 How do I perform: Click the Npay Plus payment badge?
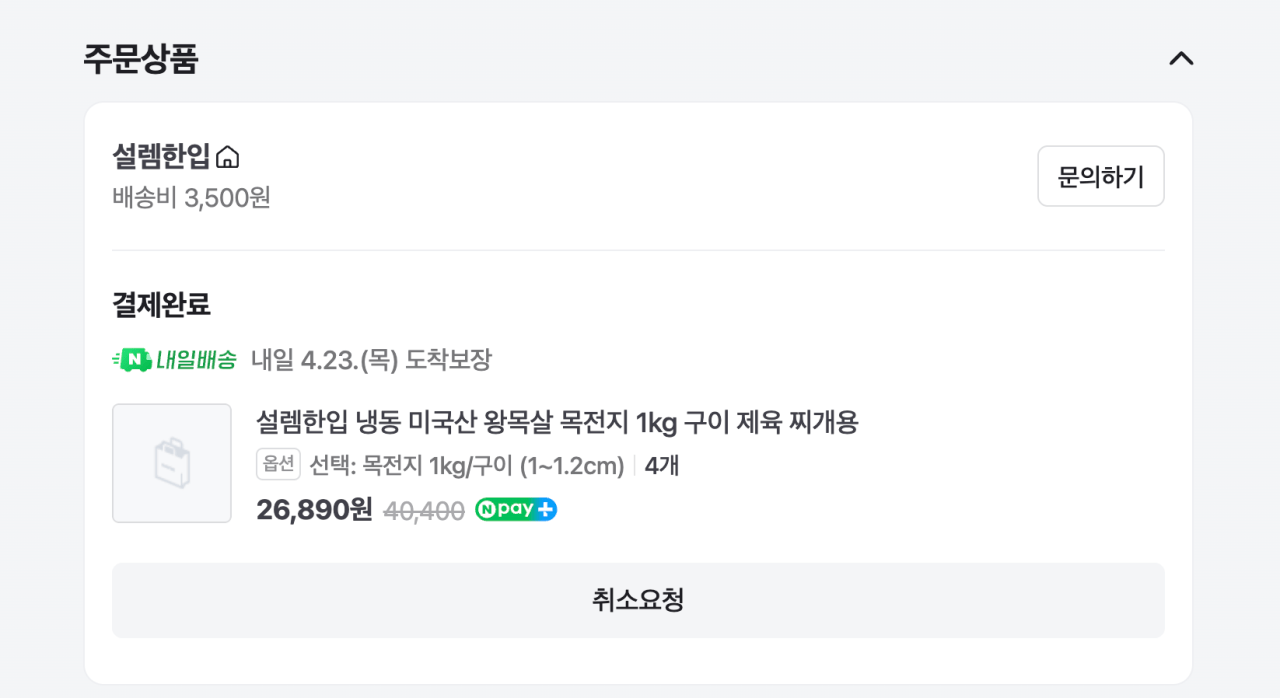515,510
